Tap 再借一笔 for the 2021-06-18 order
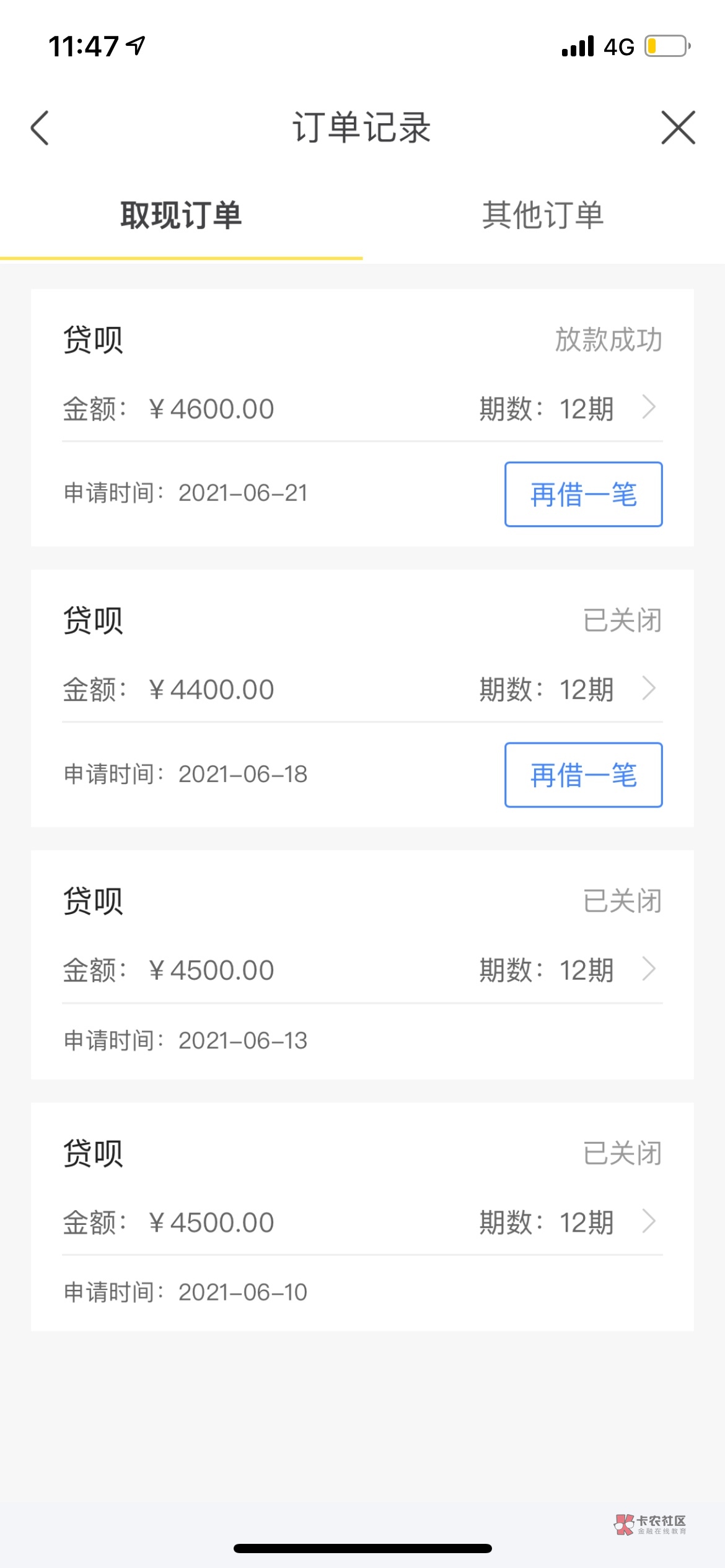Image resolution: width=725 pixels, height=1568 pixels. 583,775
